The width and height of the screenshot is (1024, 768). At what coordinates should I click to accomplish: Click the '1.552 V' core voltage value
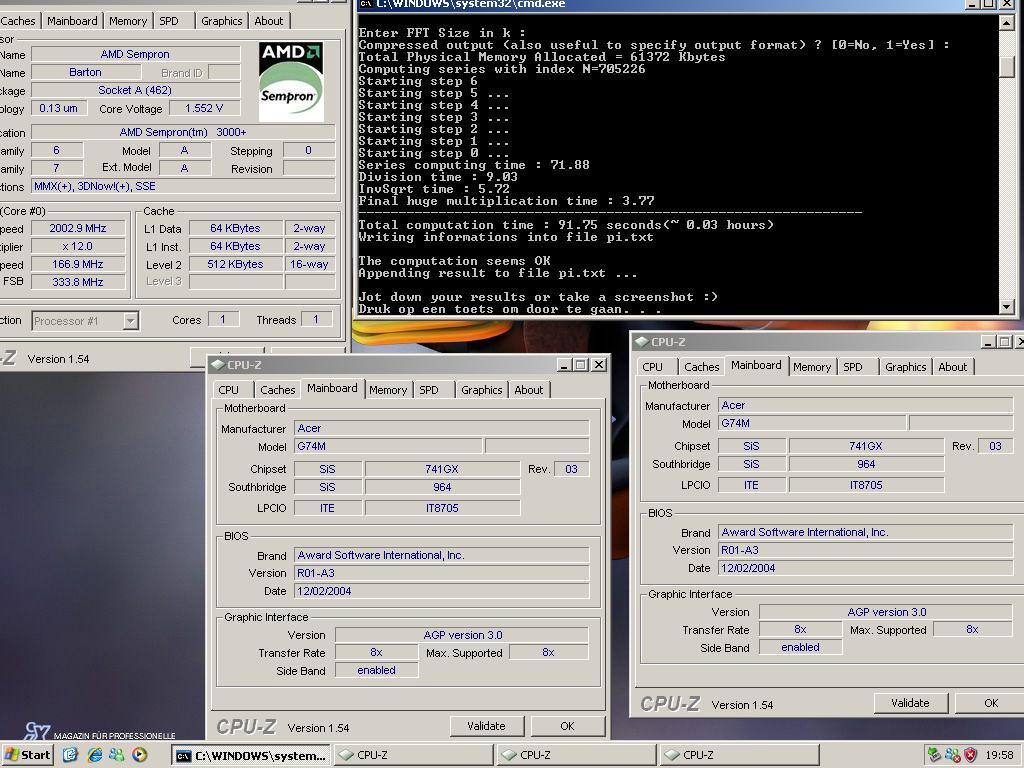pyautogui.click(x=204, y=108)
